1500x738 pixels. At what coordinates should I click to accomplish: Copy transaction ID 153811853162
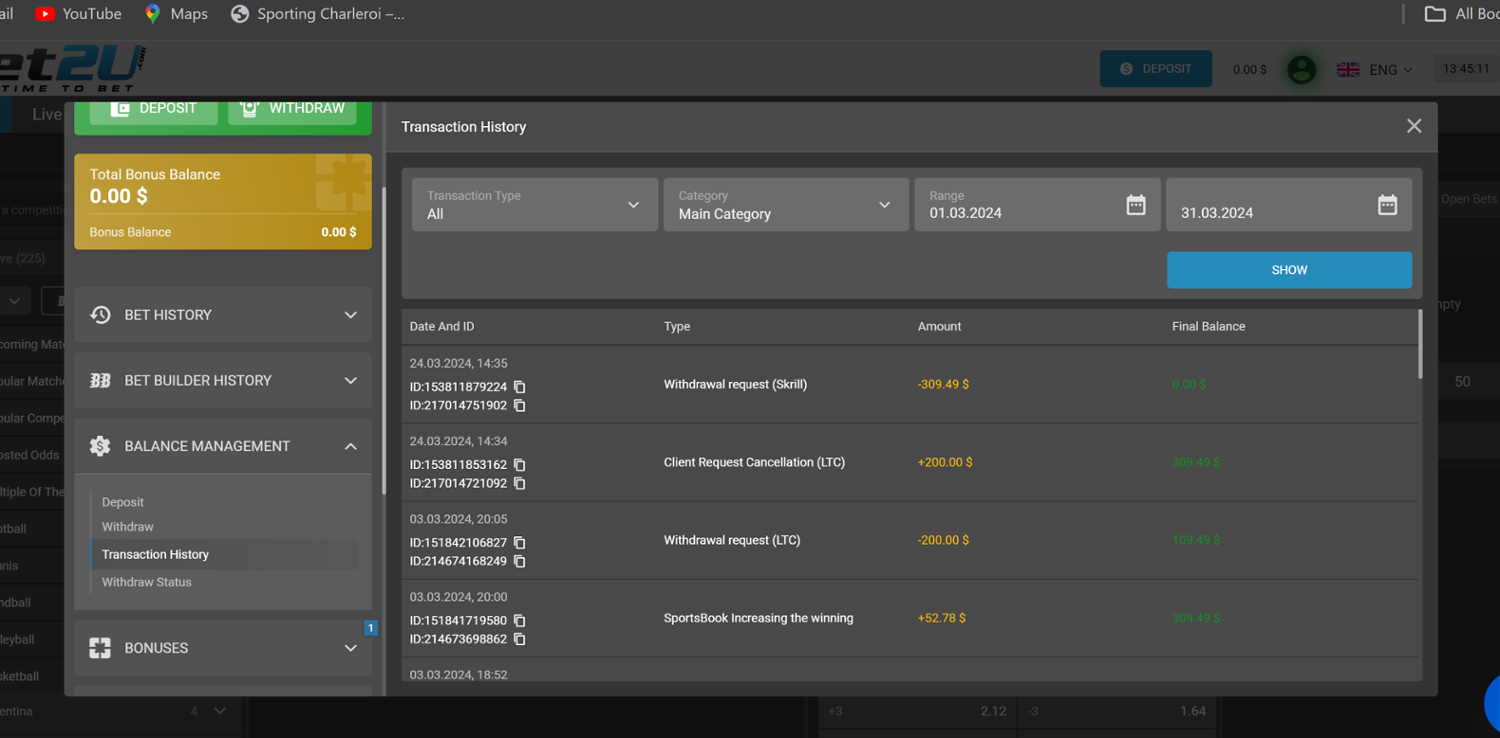coord(520,465)
